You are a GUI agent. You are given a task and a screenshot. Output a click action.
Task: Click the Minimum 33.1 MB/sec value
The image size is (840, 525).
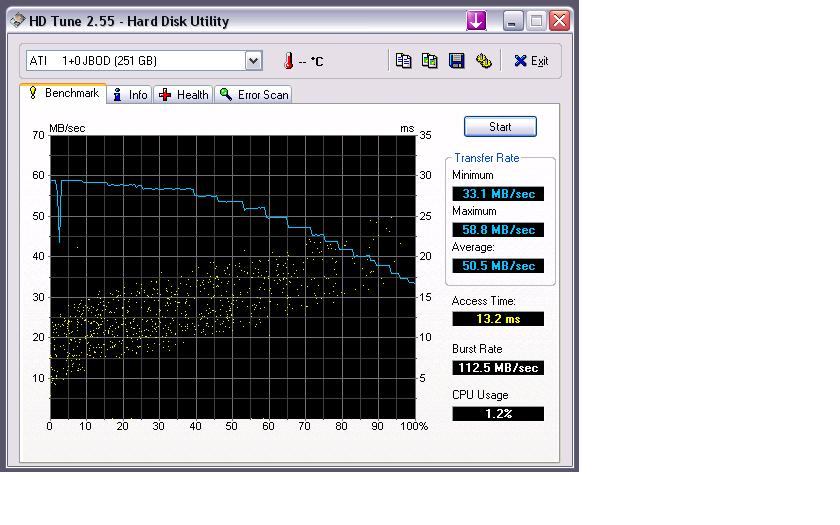pyautogui.click(x=498, y=194)
